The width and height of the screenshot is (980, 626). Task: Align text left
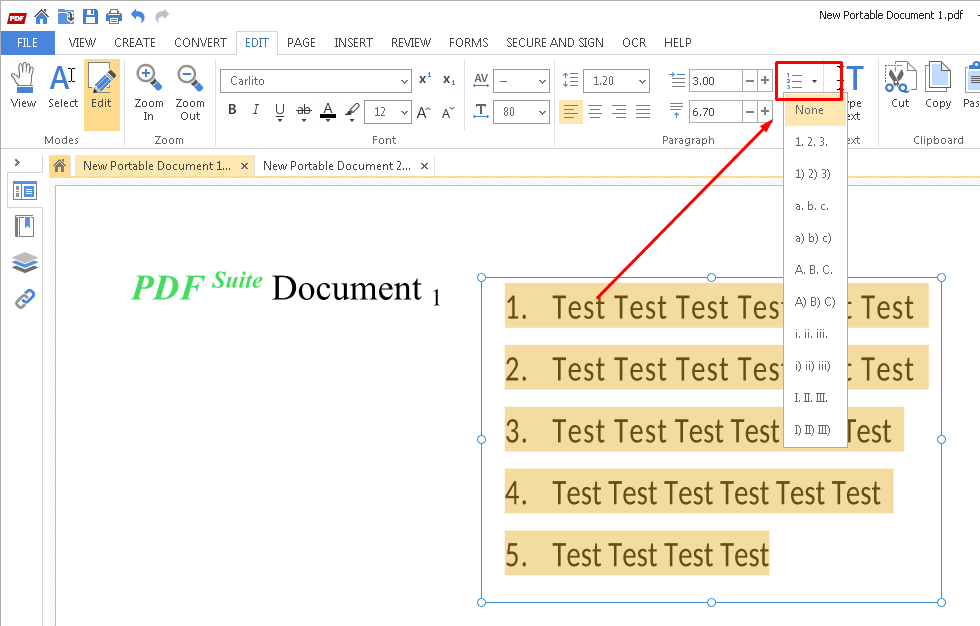pos(570,112)
